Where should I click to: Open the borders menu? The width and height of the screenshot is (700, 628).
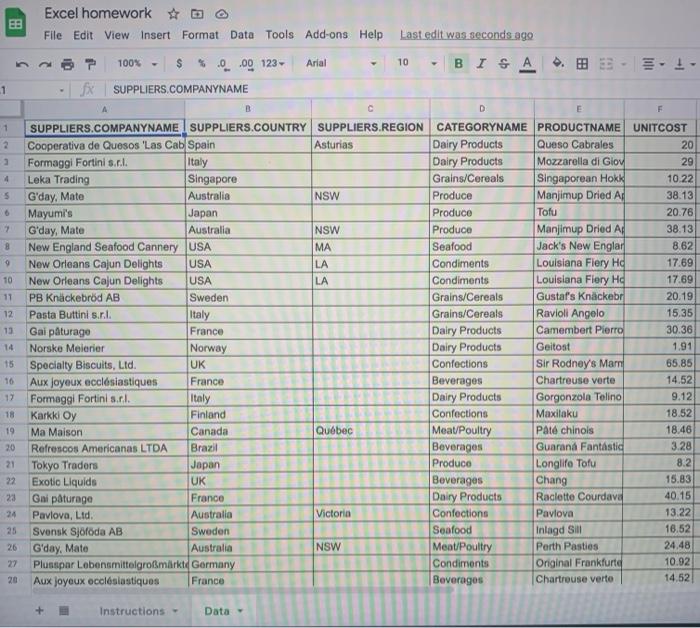click(x=582, y=64)
